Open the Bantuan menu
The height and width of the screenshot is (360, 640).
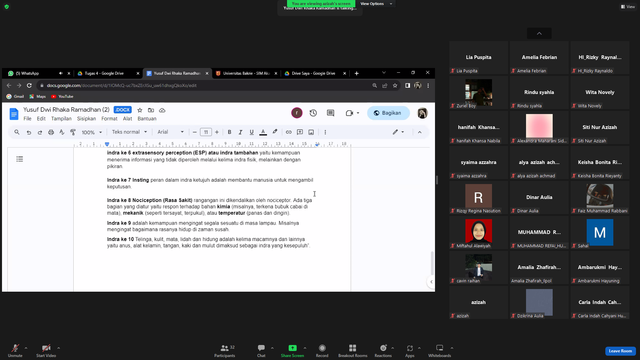[147, 119]
